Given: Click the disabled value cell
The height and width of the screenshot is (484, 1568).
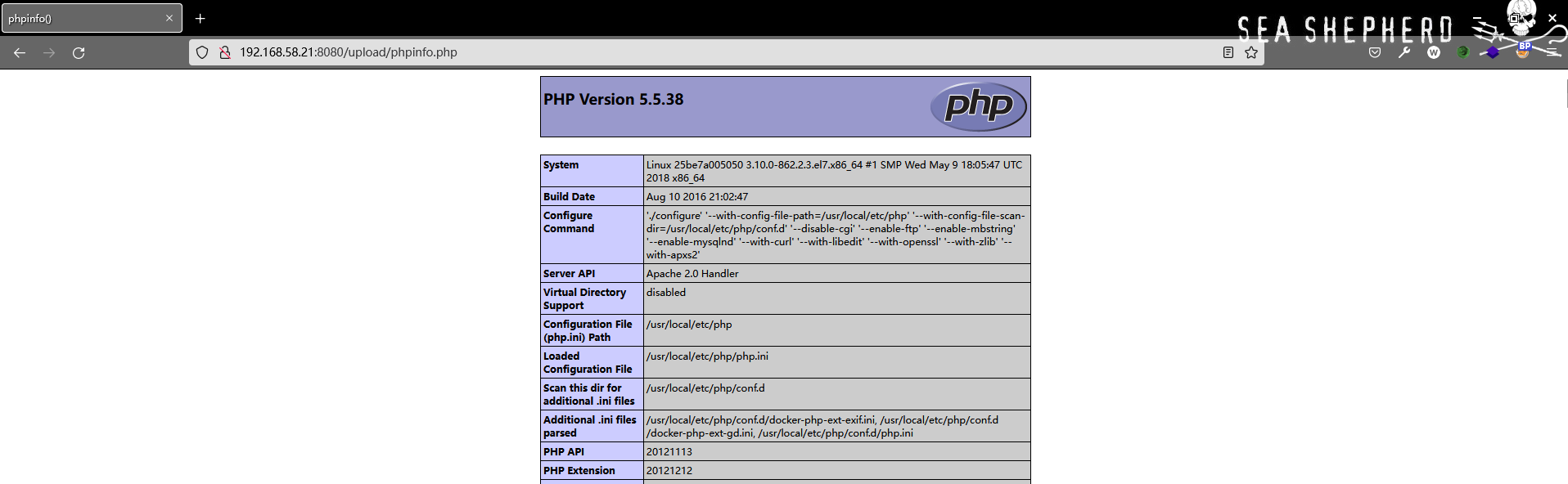Looking at the screenshot, I should pyautogui.click(x=836, y=298).
